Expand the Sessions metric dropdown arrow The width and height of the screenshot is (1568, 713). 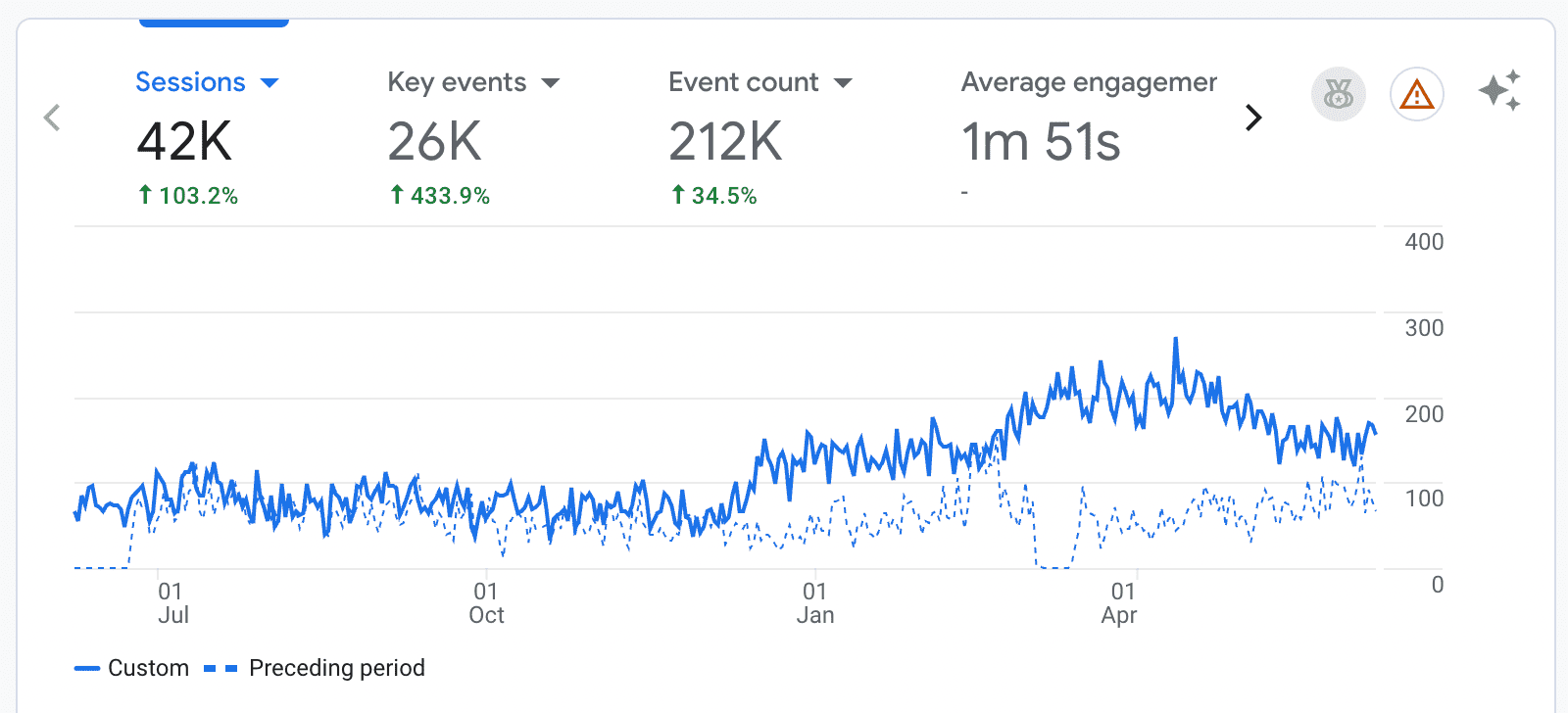click(270, 83)
